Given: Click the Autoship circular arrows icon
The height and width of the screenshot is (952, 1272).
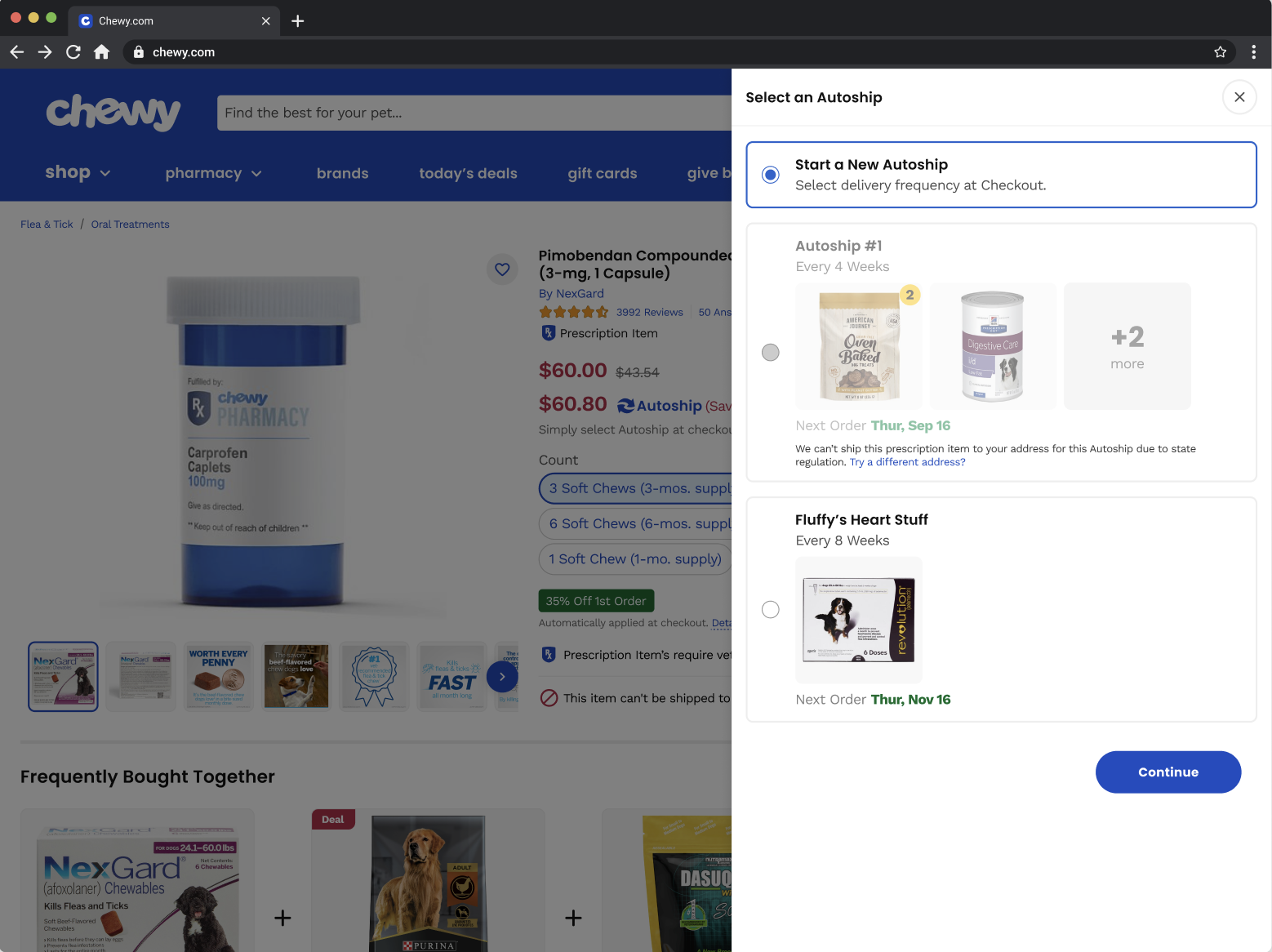Looking at the screenshot, I should click(x=625, y=406).
